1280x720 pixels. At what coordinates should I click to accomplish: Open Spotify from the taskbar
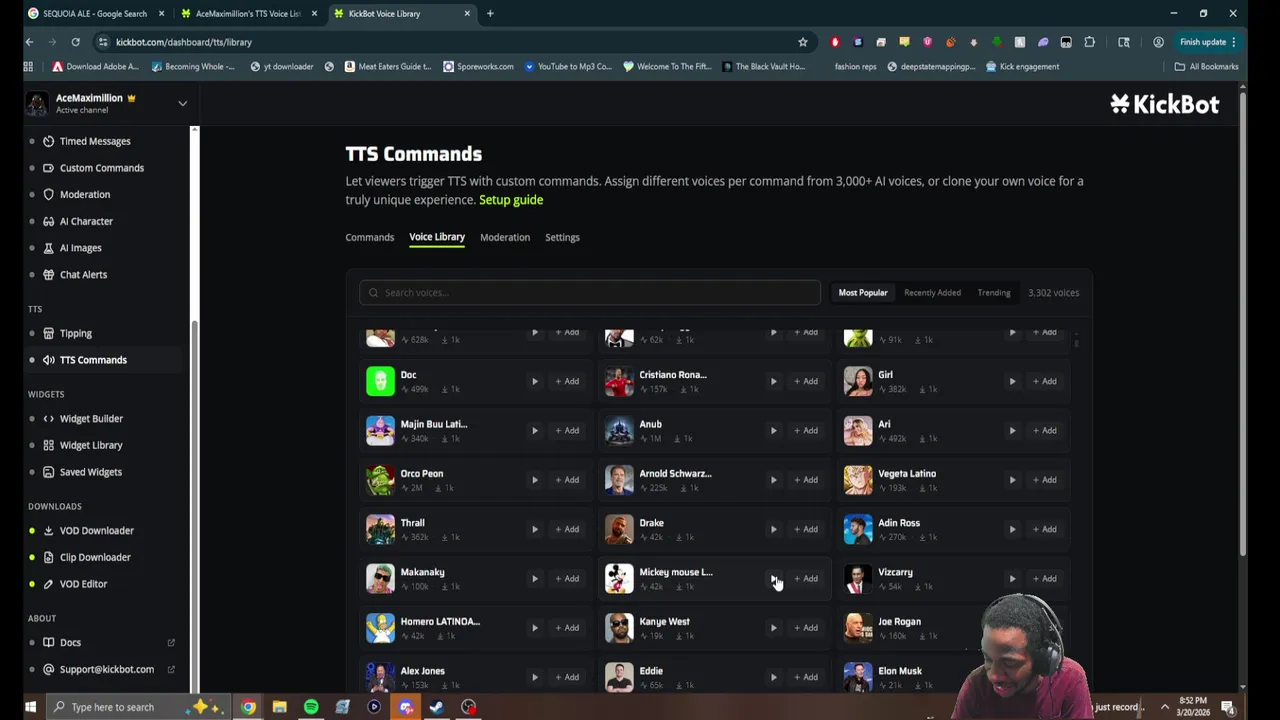(x=311, y=707)
